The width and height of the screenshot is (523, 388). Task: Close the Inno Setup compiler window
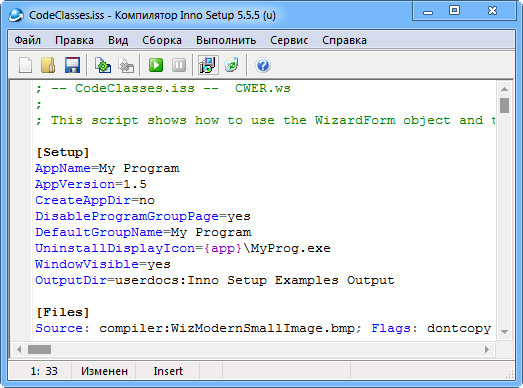pos(492,11)
